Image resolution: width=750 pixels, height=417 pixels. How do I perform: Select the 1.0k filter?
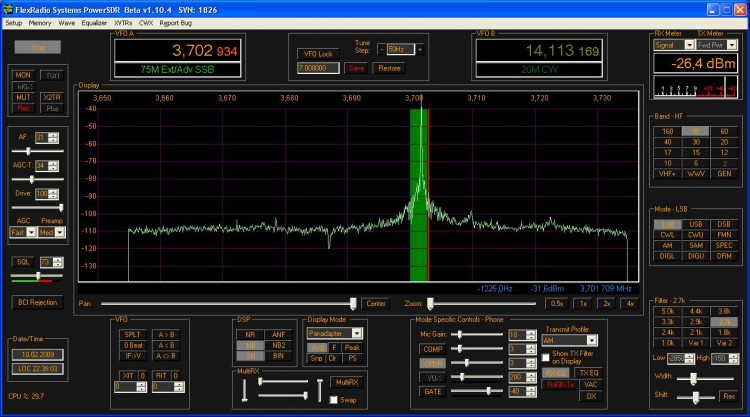coord(668,343)
